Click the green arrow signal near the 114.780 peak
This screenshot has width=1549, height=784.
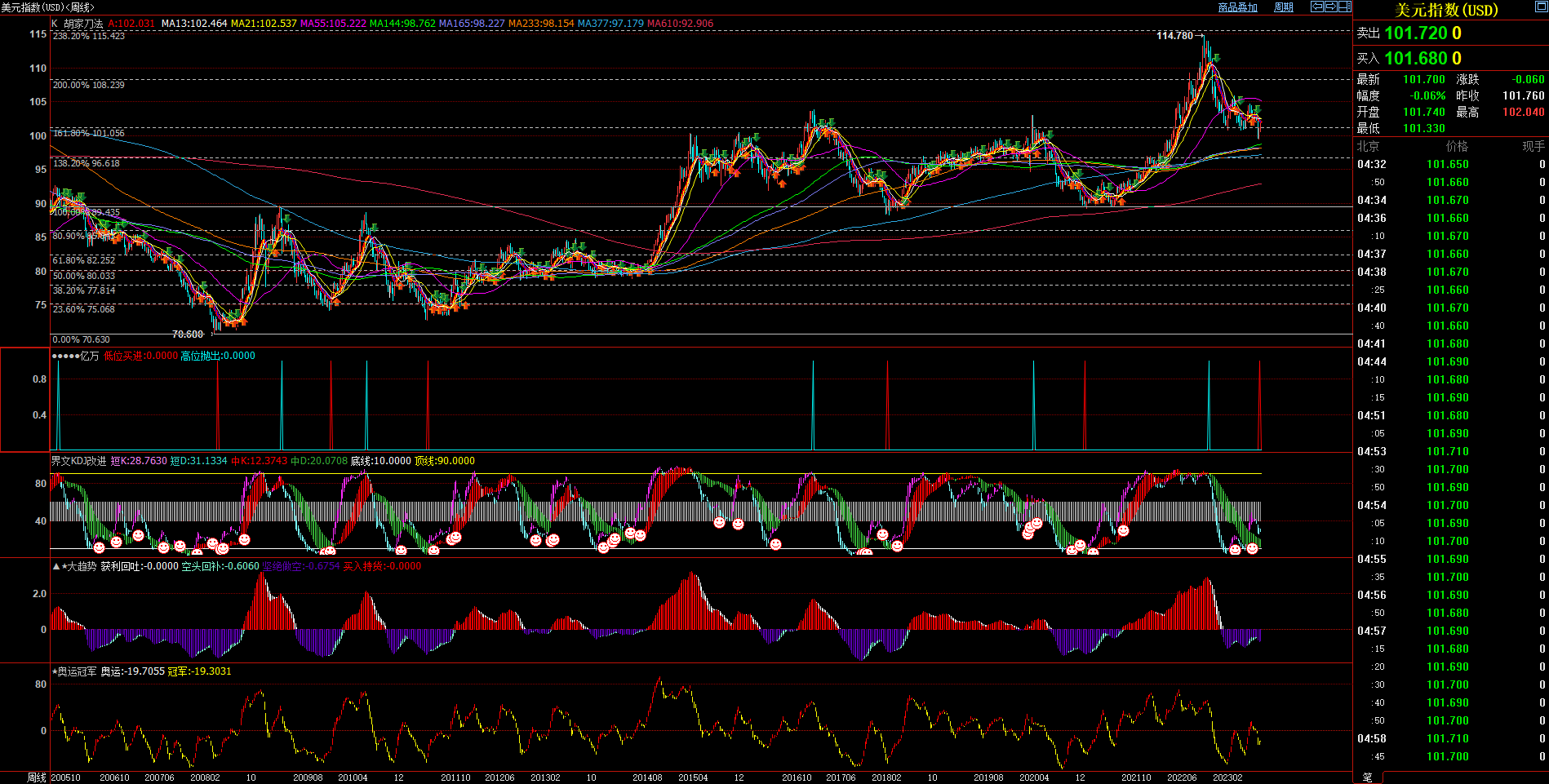[1215, 58]
